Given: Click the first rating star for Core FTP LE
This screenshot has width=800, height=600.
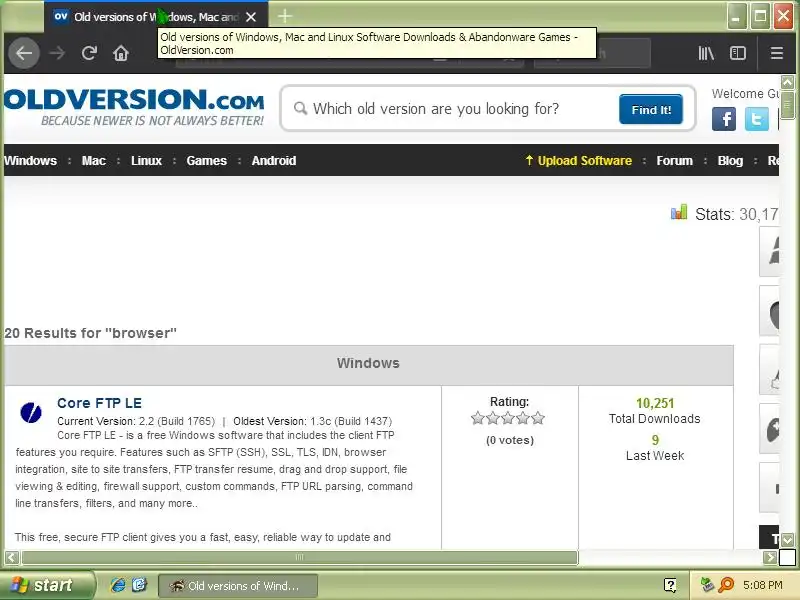Looking at the screenshot, I should click(478, 418).
